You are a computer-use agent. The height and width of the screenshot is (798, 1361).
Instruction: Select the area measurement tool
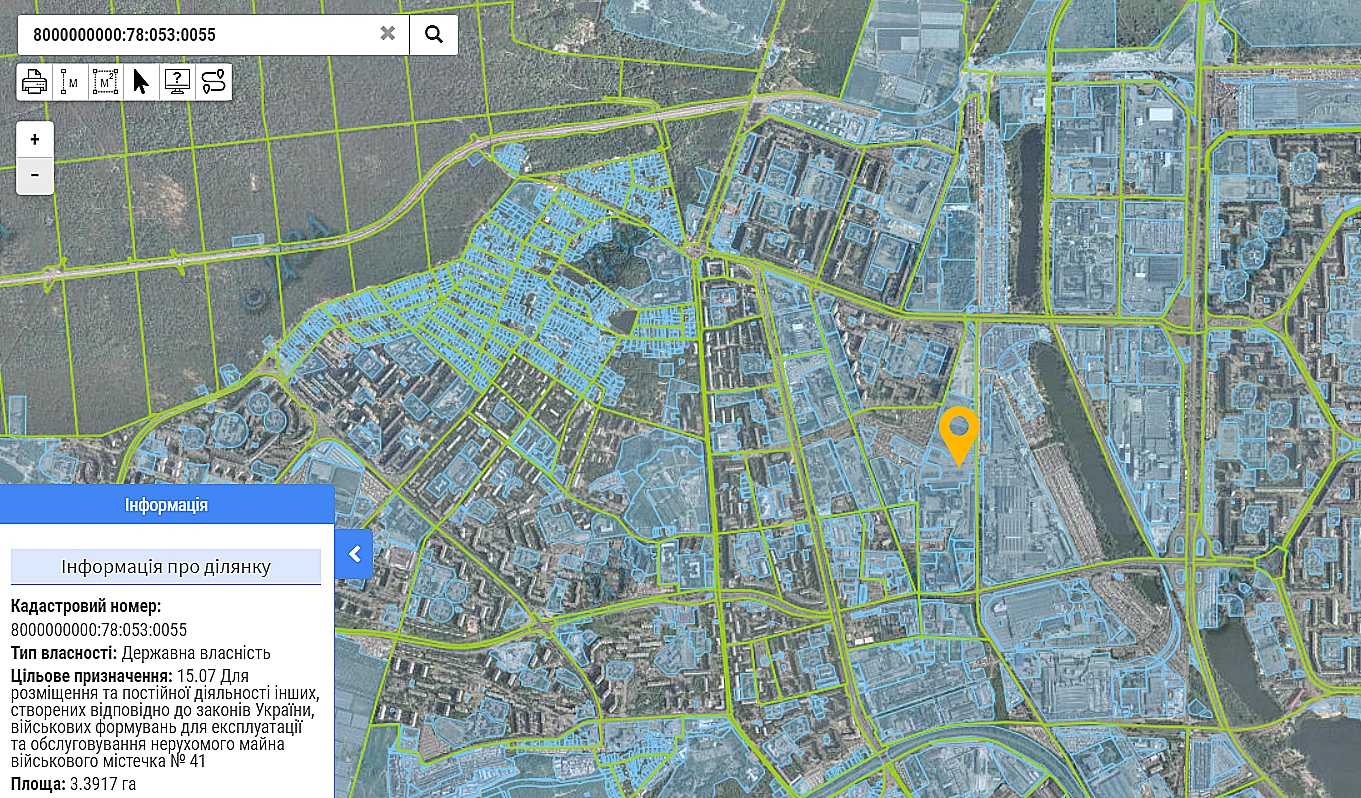105,82
